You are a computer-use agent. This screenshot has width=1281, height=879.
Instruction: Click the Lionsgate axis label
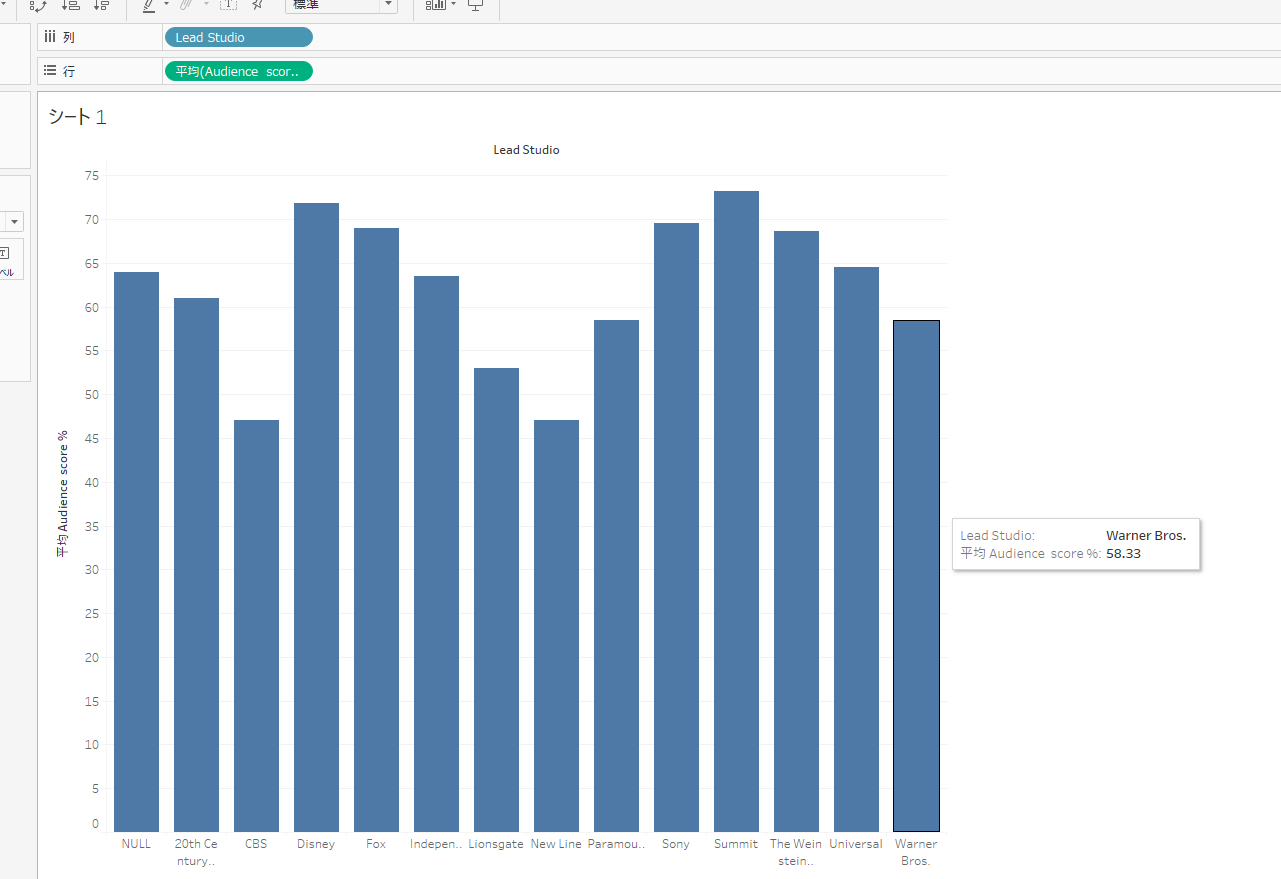point(496,844)
